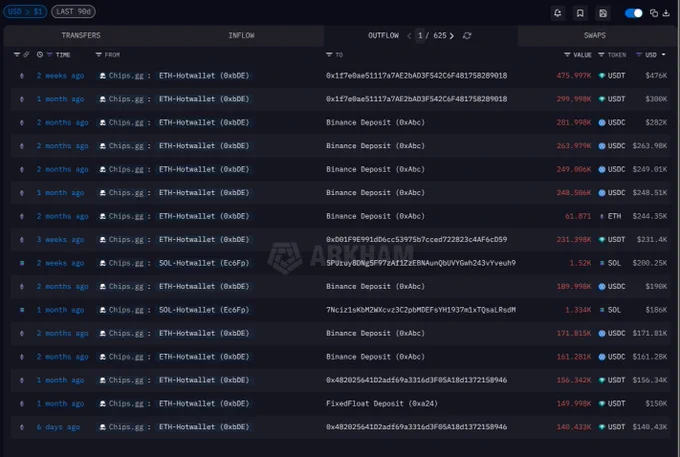
Task: Open the SWAPS tab
Action: pos(595,36)
